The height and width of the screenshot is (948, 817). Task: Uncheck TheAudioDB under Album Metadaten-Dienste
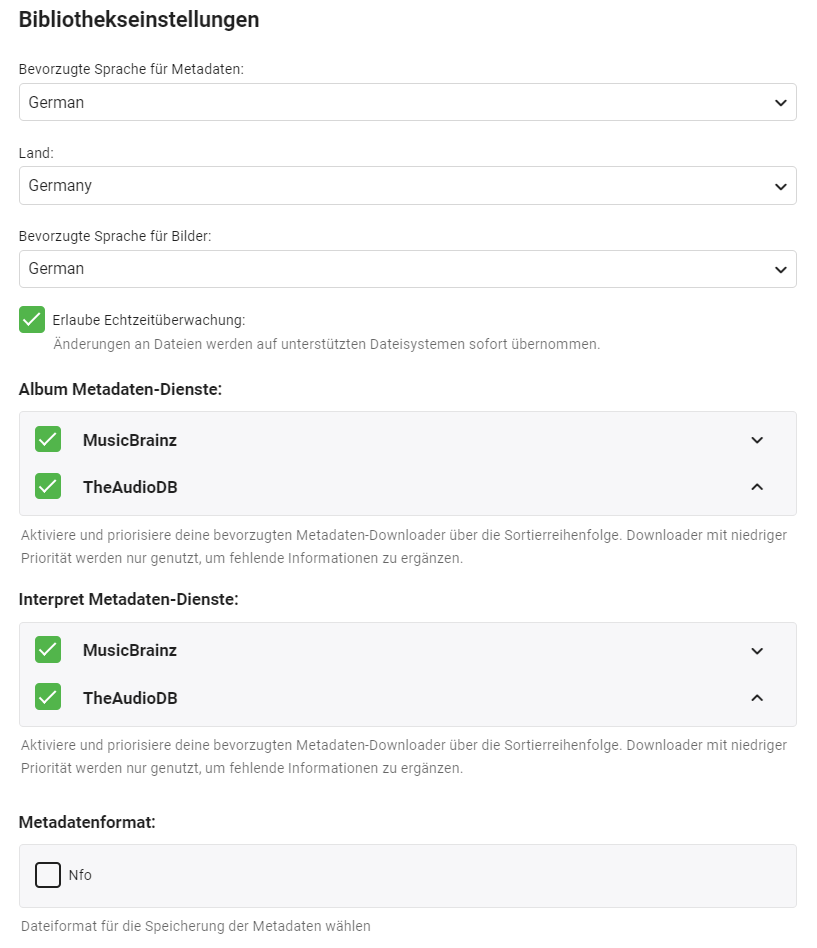pyautogui.click(x=48, y=486)
